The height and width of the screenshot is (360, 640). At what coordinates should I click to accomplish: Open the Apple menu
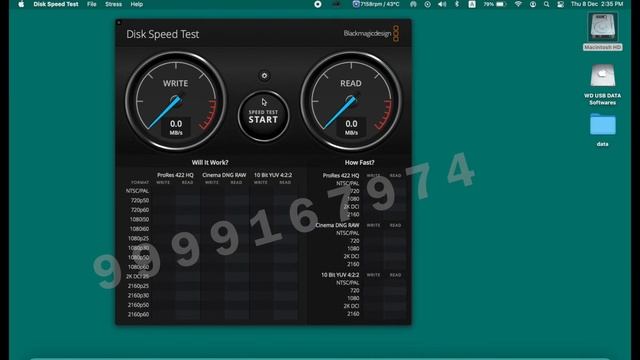pyautogui.click(x=21, y=4)
